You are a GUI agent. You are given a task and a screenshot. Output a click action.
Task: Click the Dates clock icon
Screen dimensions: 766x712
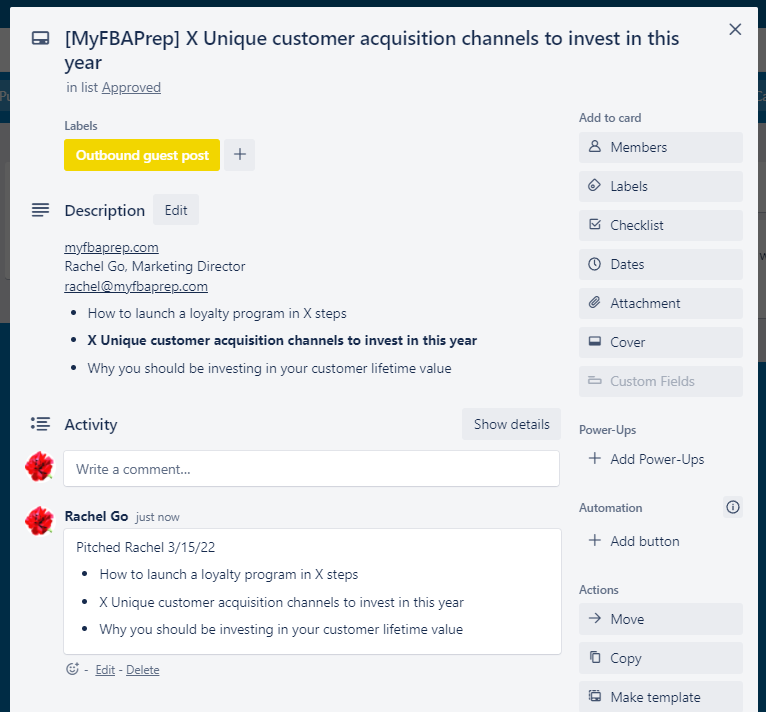coord(595,264)
